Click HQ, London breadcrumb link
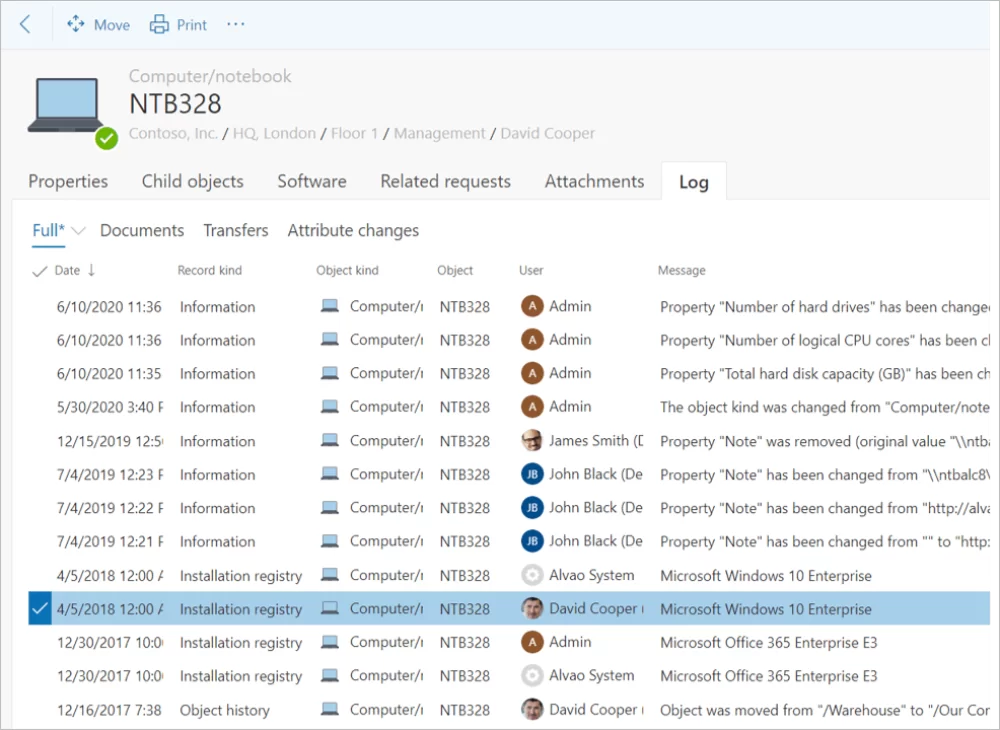The image size is (1000, 730). (x=274, y=133)
